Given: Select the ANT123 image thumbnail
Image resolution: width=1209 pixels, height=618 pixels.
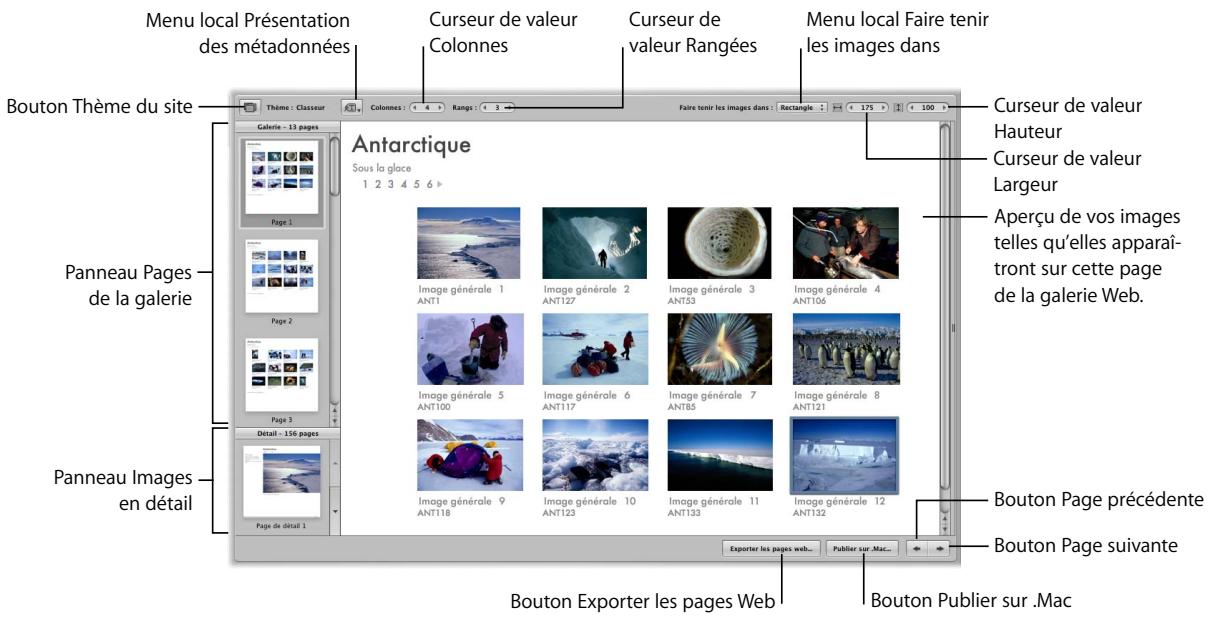Looking at the screenshot, I should coord(595,455).
